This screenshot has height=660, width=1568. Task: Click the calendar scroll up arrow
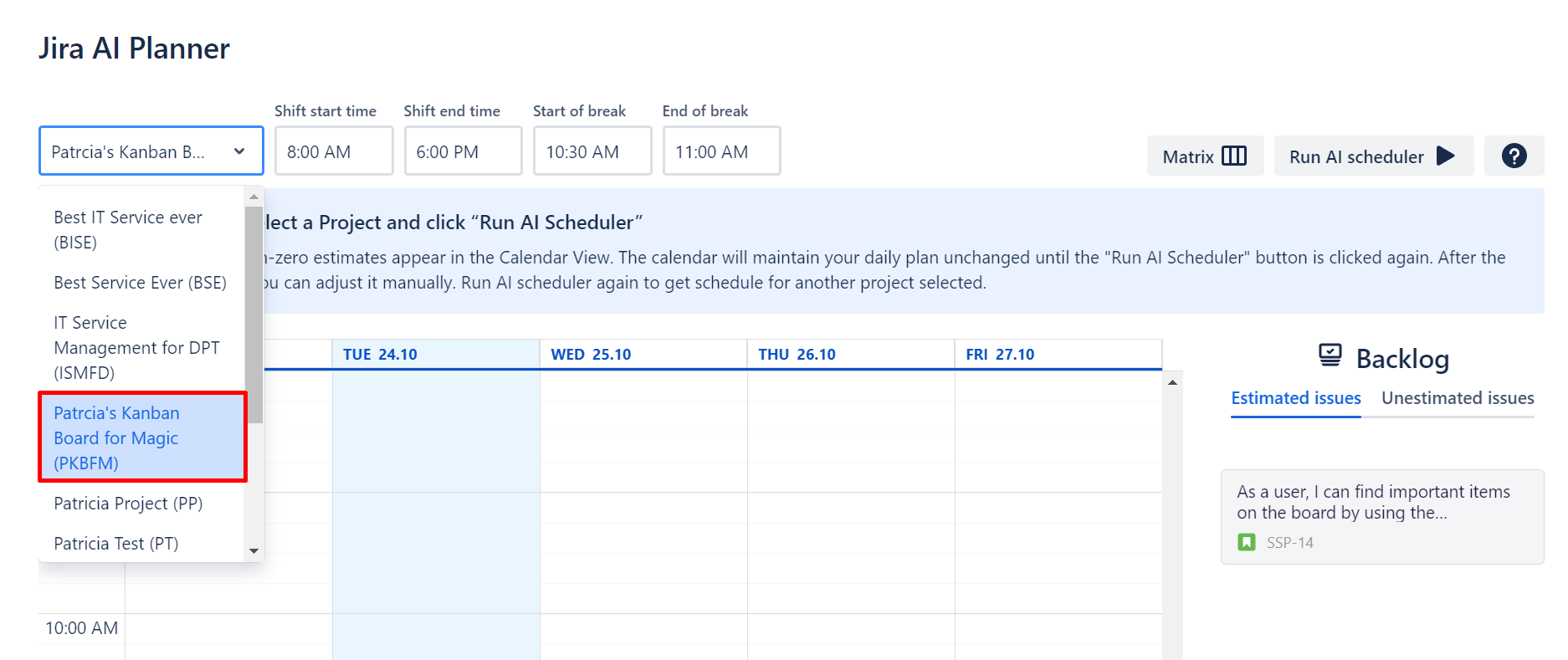1172,382
